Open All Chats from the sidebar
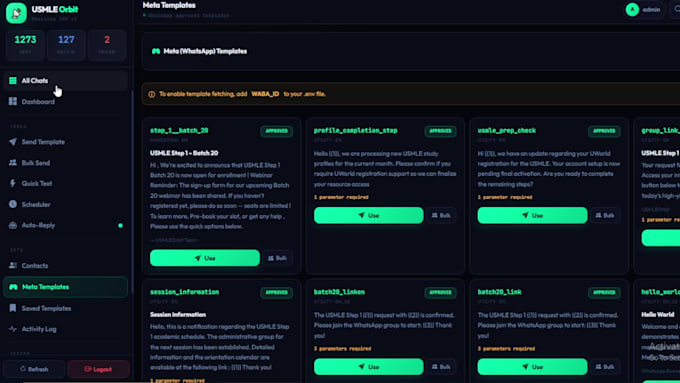 [x=65, y=81]
